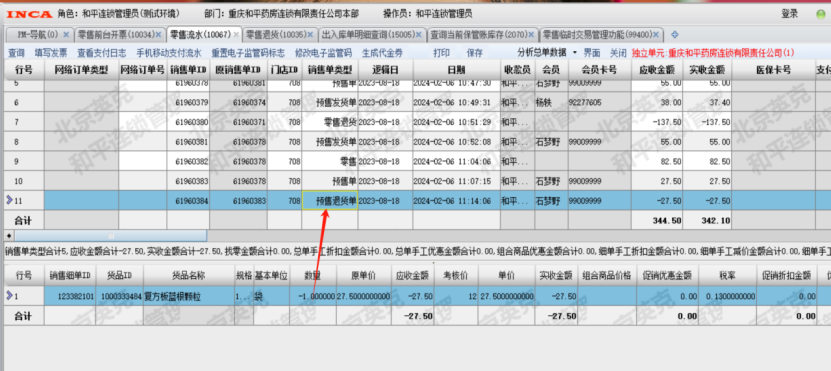The height and width of the screenshot is (371, 831).
Task: Close the PM-导航 tab with its X icon
Action: 66,35
